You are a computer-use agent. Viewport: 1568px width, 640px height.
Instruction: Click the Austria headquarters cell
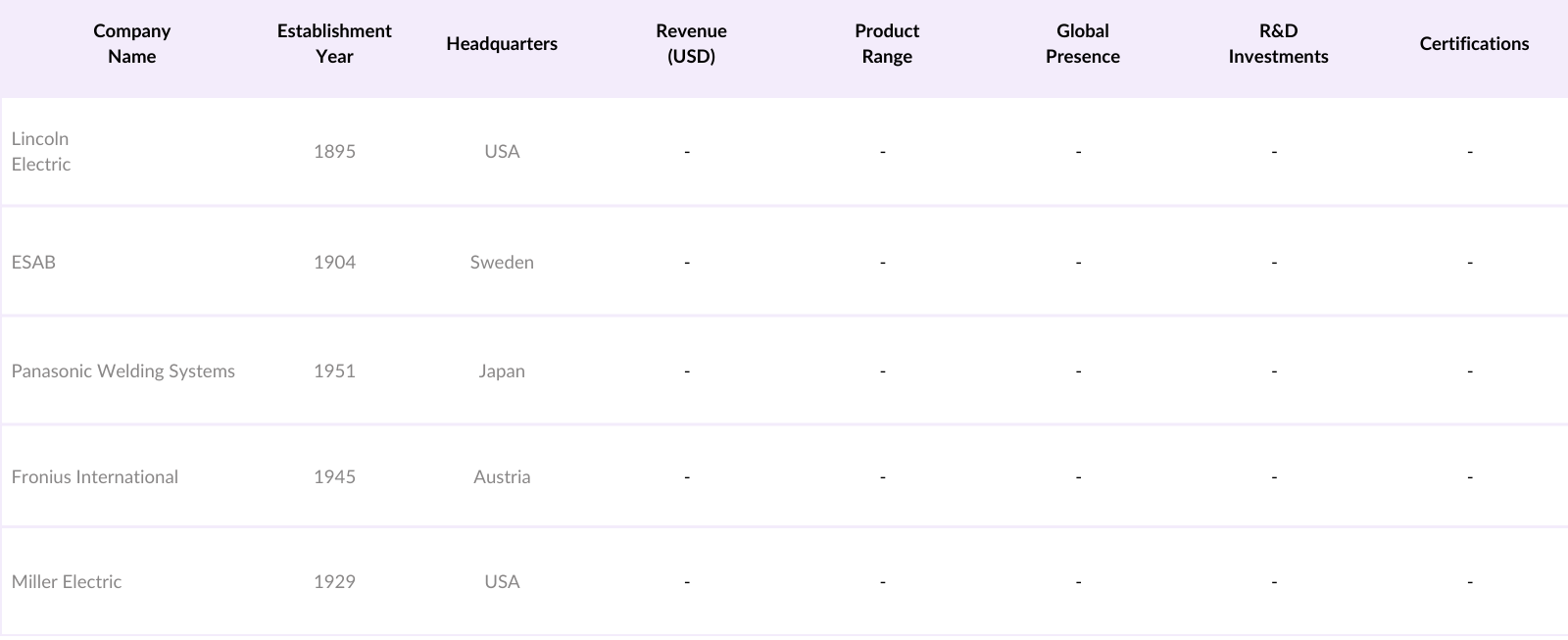502,477
